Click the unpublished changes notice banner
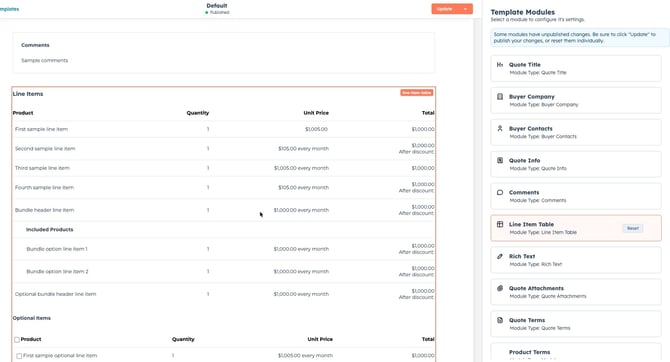Image resolution: width=670 pixels, height=362 pixels. [579, 38]
